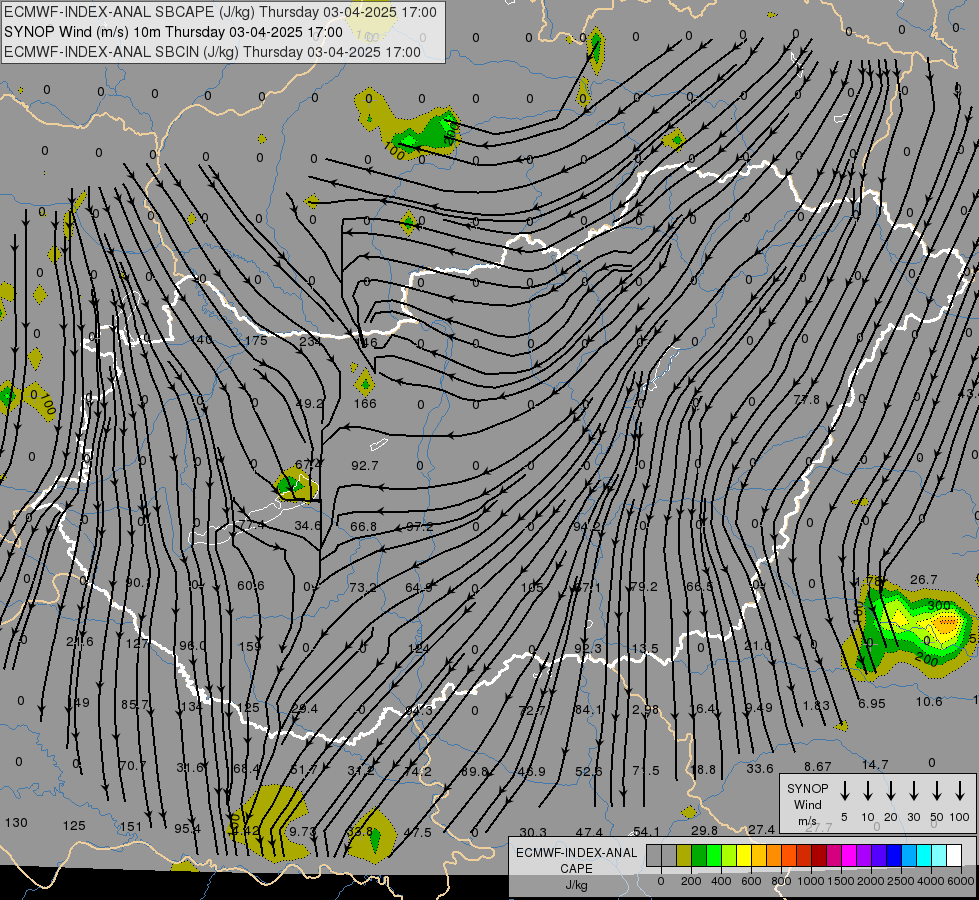
Task: Pick the first gray swatch of the CAPE bar
Action: tap(654, 856)
